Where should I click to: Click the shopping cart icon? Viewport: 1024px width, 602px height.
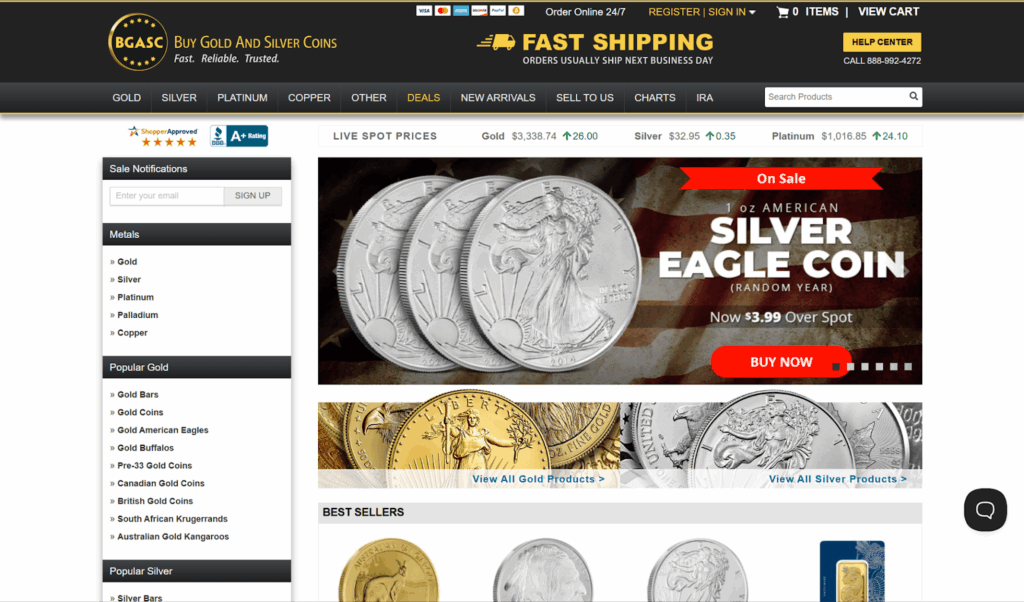(x=782, y=12)
